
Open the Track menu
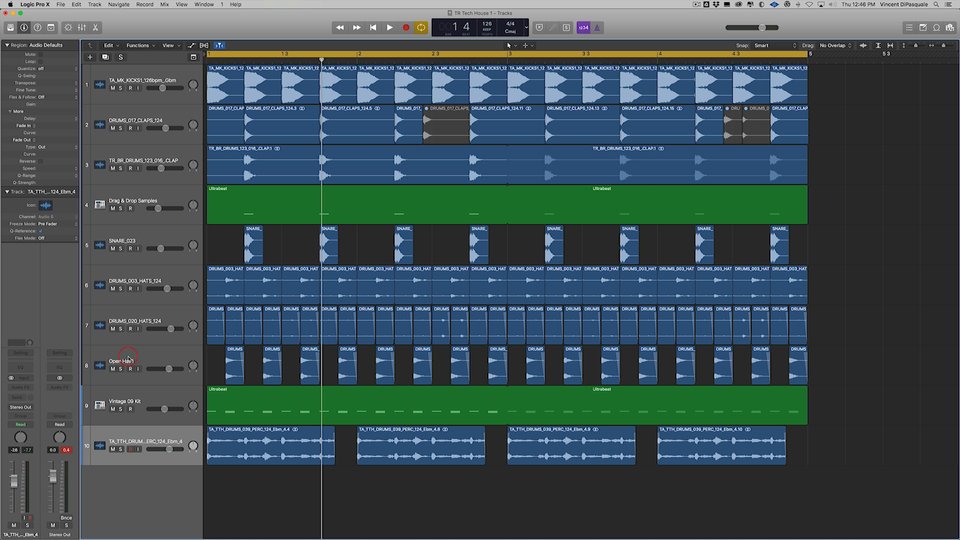94,4
